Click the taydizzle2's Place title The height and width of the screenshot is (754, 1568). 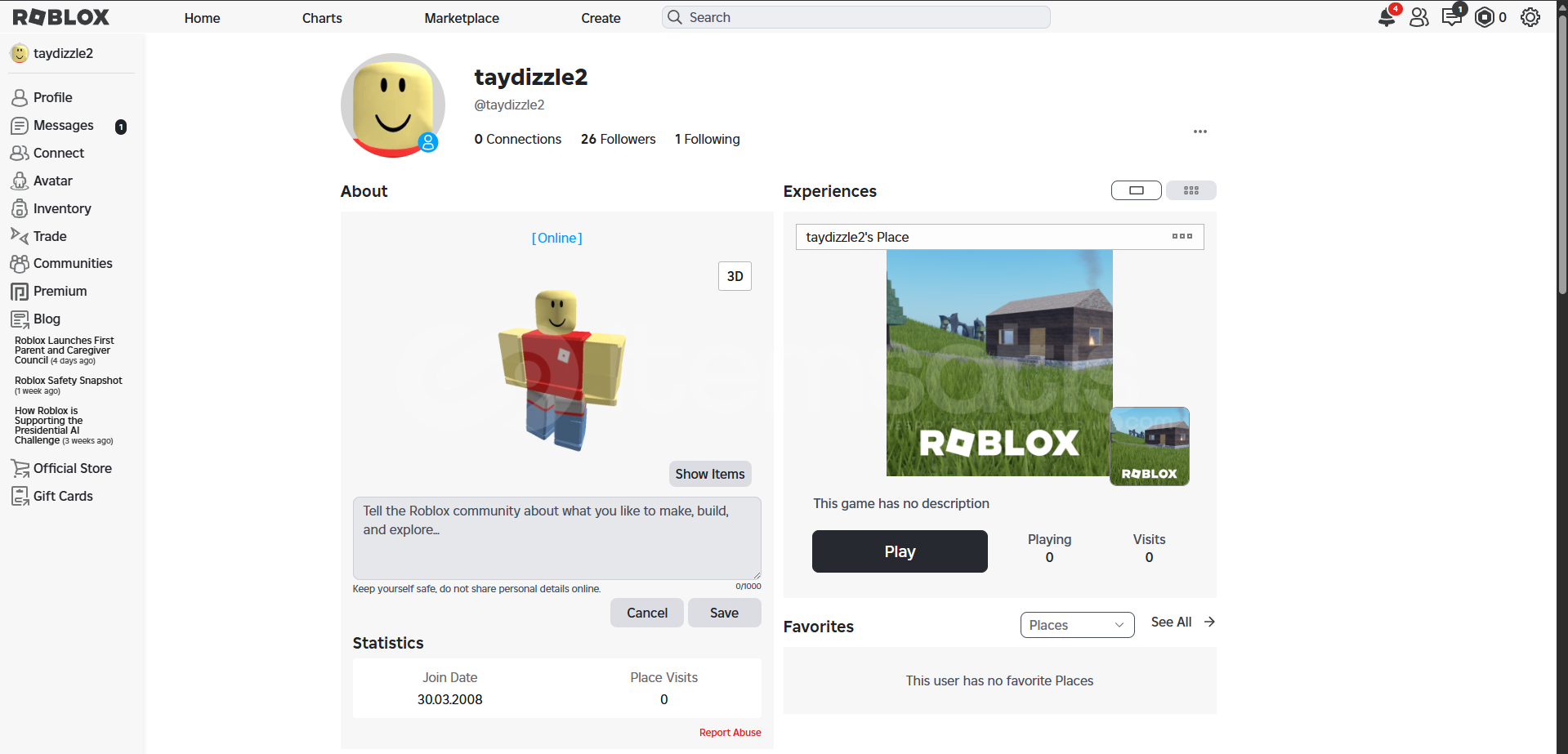point(857,237)
